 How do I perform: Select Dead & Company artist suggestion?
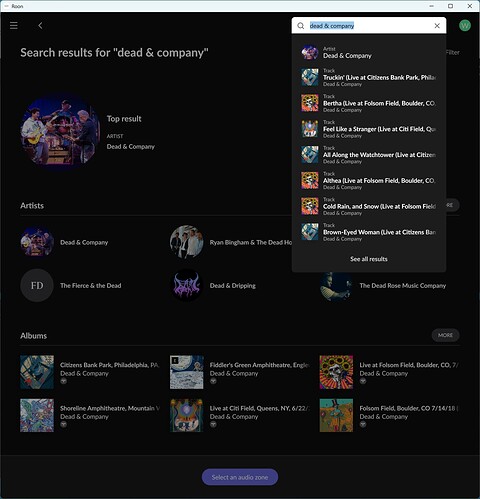coord(369,53)
